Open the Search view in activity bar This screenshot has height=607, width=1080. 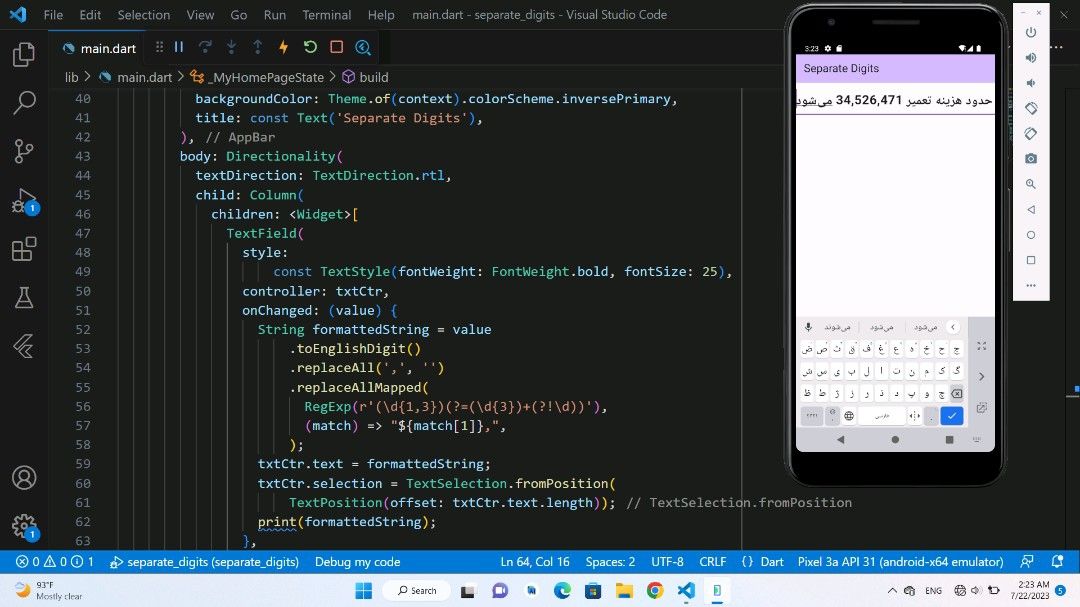coord(24,103)
